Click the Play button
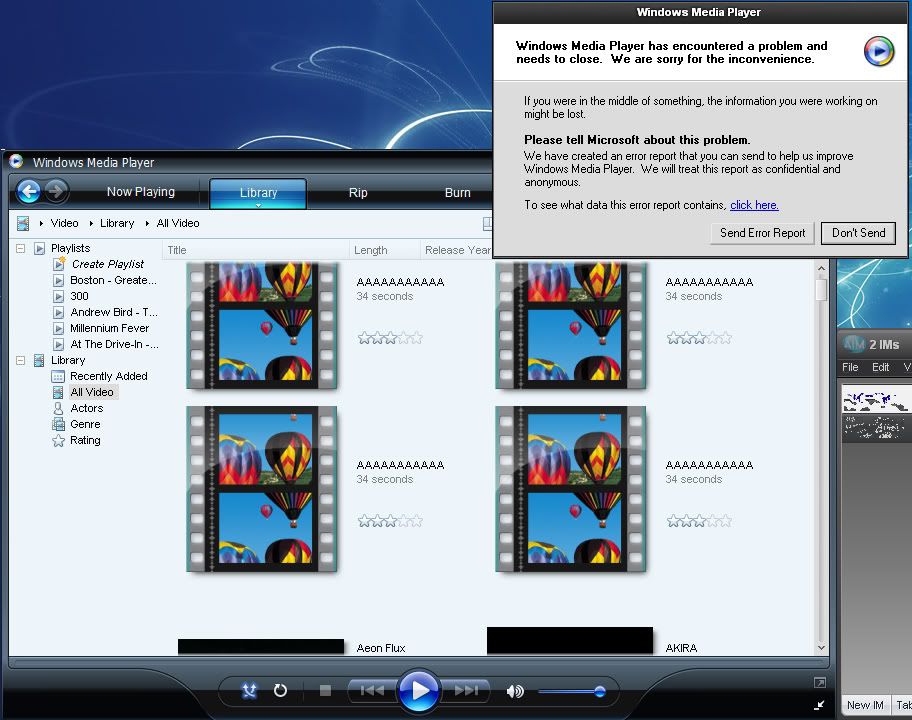 tap(419, 690)
